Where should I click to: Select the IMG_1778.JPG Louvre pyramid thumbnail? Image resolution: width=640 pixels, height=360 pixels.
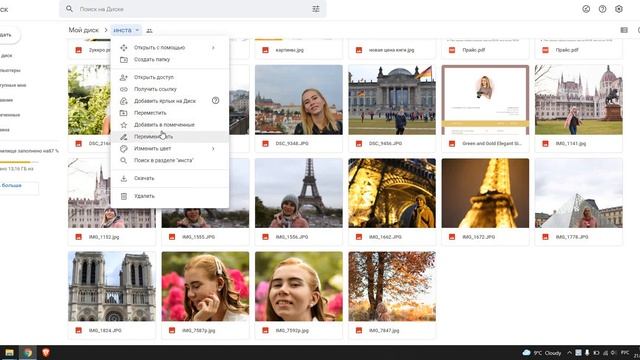(579, 193)
